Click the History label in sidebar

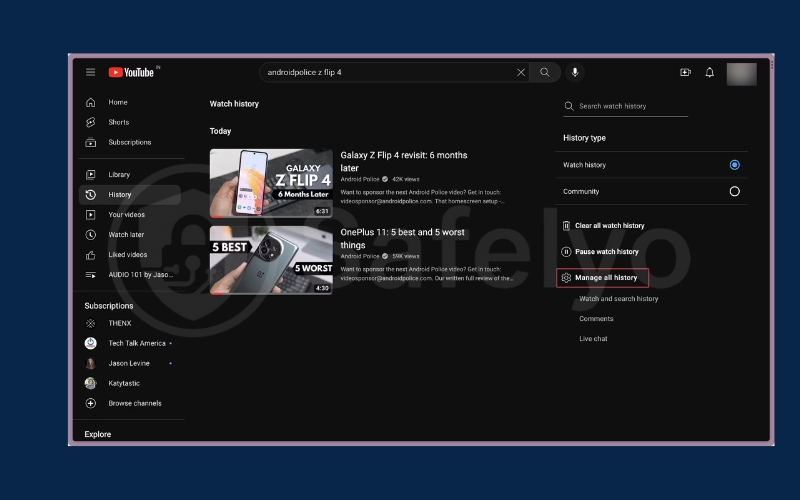tap(120, 194)
